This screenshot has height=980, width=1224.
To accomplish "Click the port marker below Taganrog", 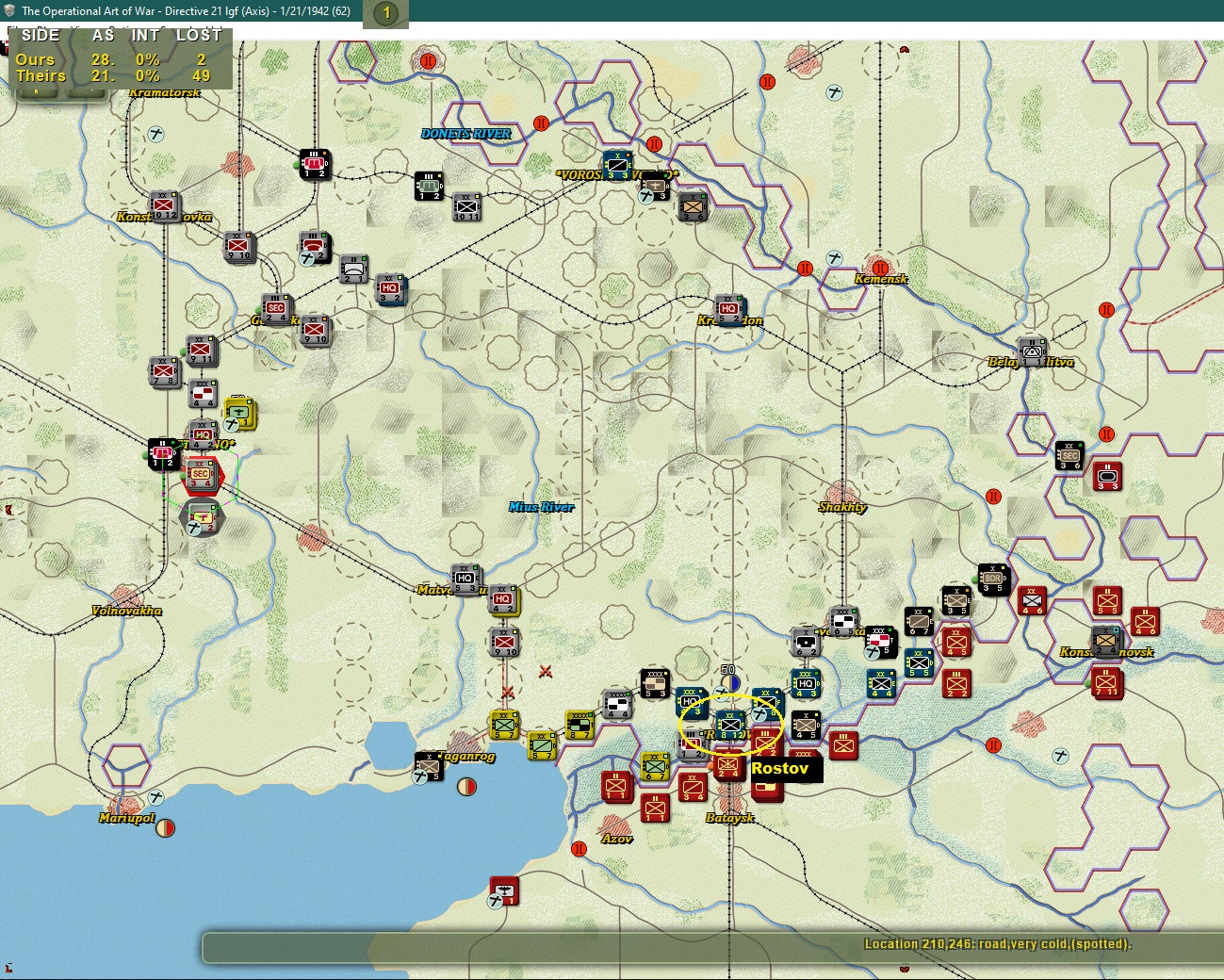I will pyautogui.click(x=466, y=787).
